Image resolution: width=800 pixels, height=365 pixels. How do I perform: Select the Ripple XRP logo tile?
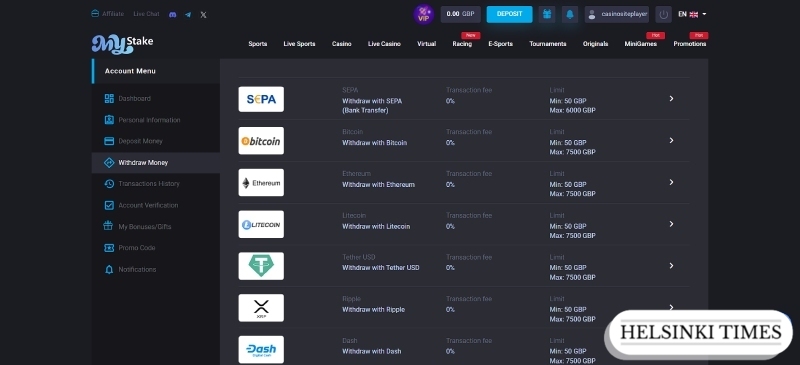click(x=261, y=308)
